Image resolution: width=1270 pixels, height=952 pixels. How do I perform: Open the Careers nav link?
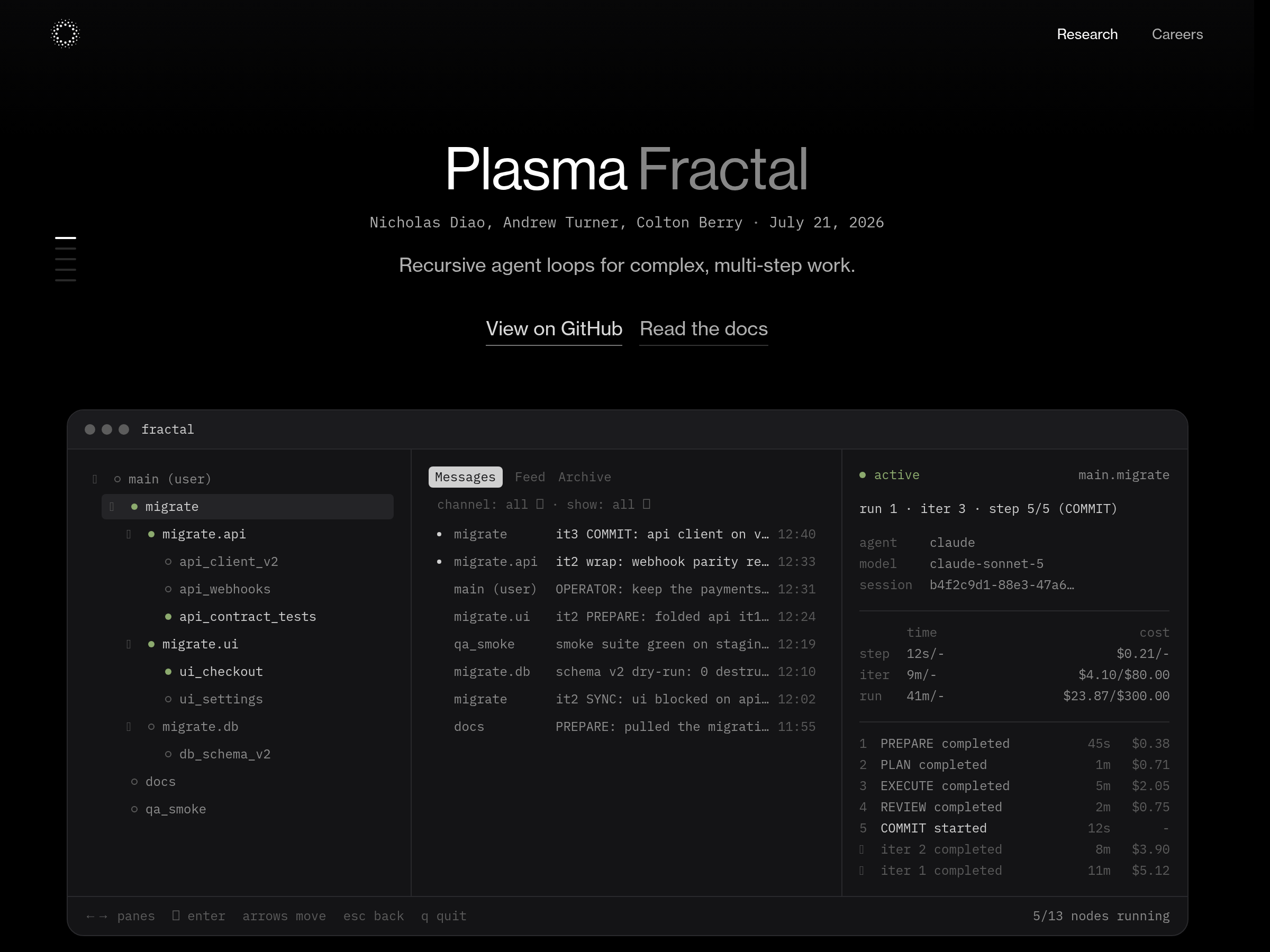(1177, 34)
